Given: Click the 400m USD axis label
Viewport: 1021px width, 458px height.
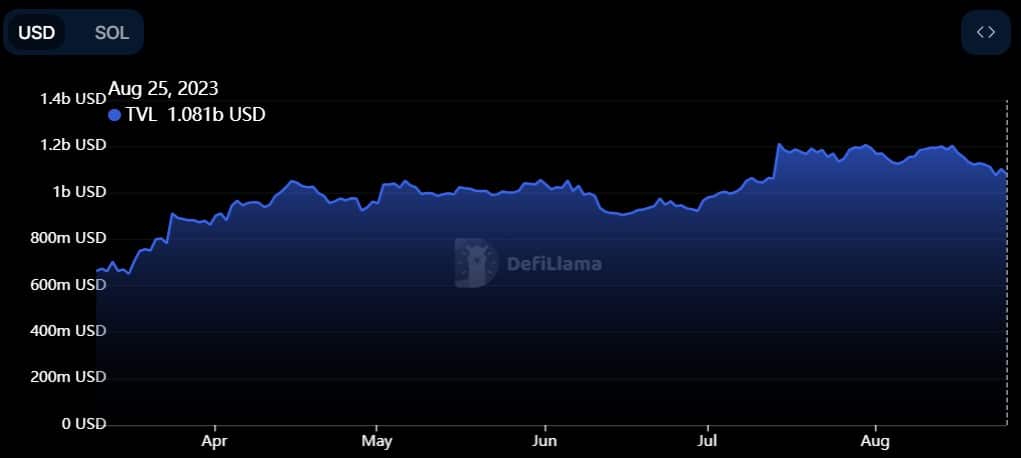Looking at the screenshot, I should pyautogui.click(x=69, y=331).
